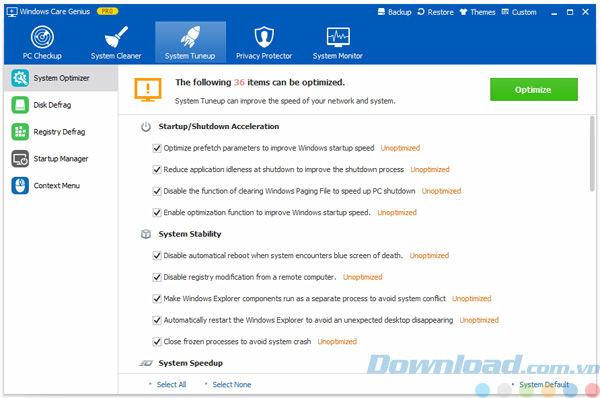Click the Themes text button
Screen dimensions: 600x398
(x=483, y=12)
